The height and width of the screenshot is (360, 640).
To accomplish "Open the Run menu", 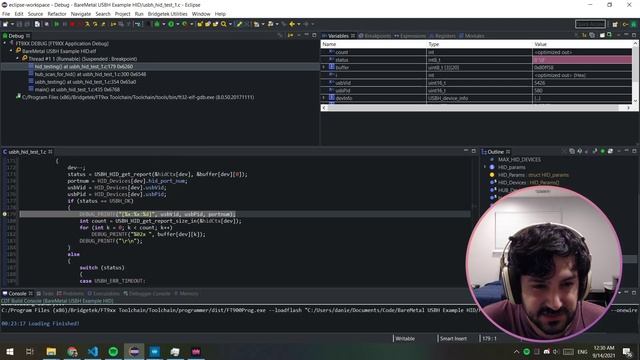I will point(139,14).
